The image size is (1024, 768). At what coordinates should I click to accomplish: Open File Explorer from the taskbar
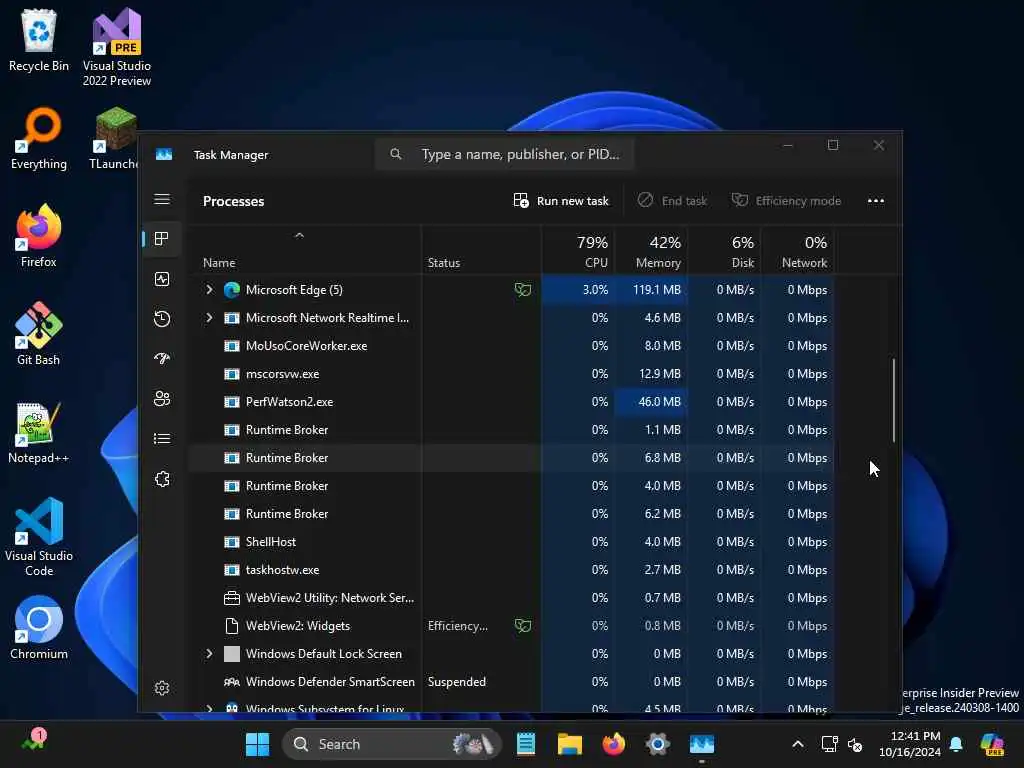click(569, 744)
